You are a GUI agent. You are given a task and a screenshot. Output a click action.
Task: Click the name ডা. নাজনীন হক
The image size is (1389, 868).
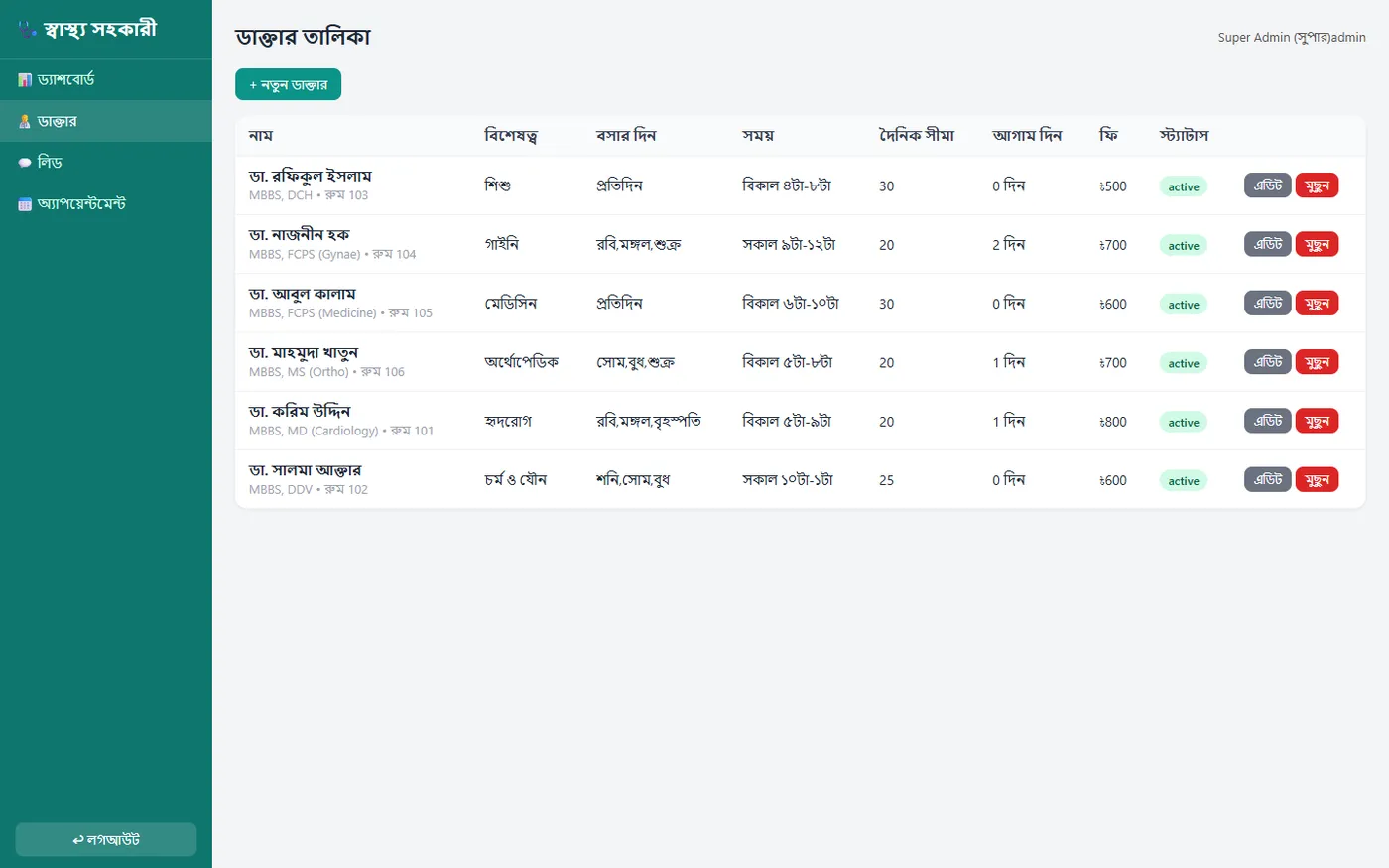(300, 235)
